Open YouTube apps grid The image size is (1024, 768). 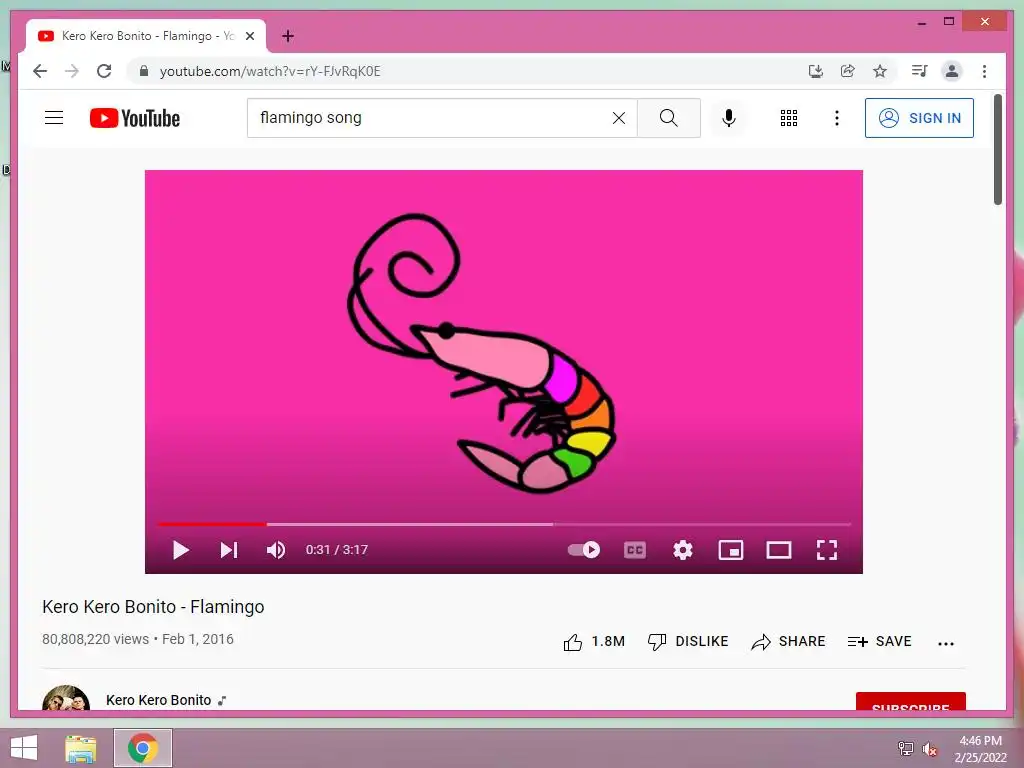point(789,118)
